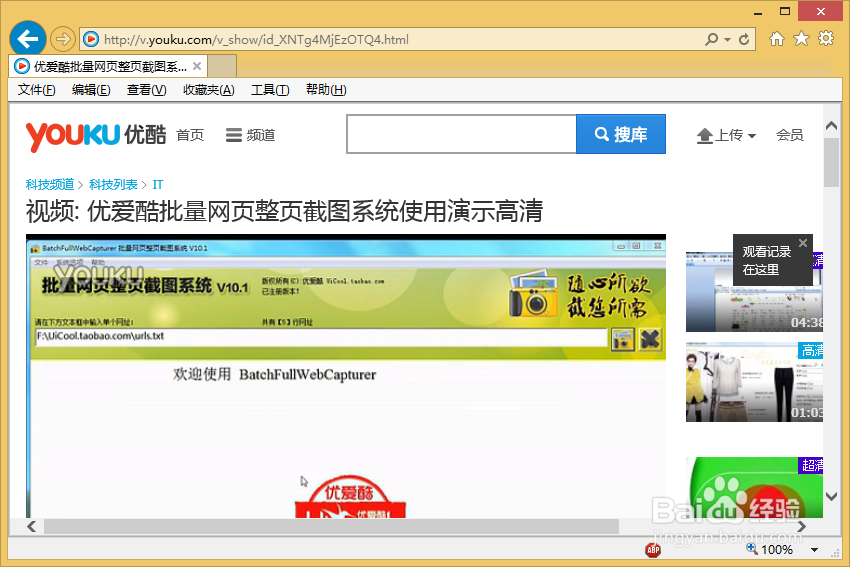Viewport: 850px width, 567px height.
Task: Open the 文件(F) menu
Action: click(x=36, y=89)
